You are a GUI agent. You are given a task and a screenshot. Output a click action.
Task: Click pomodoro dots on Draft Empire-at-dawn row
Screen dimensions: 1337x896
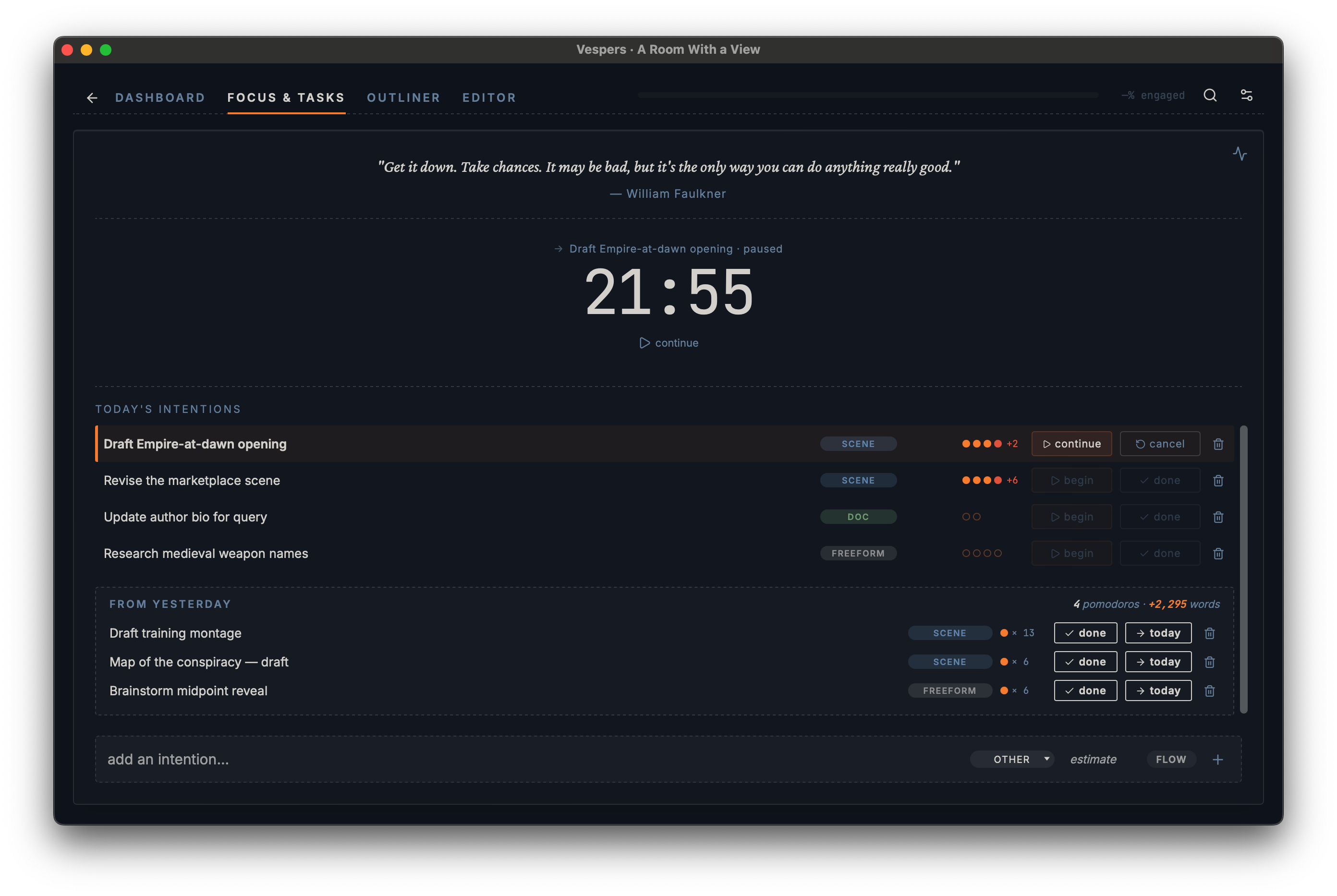[x=990, y=444]
